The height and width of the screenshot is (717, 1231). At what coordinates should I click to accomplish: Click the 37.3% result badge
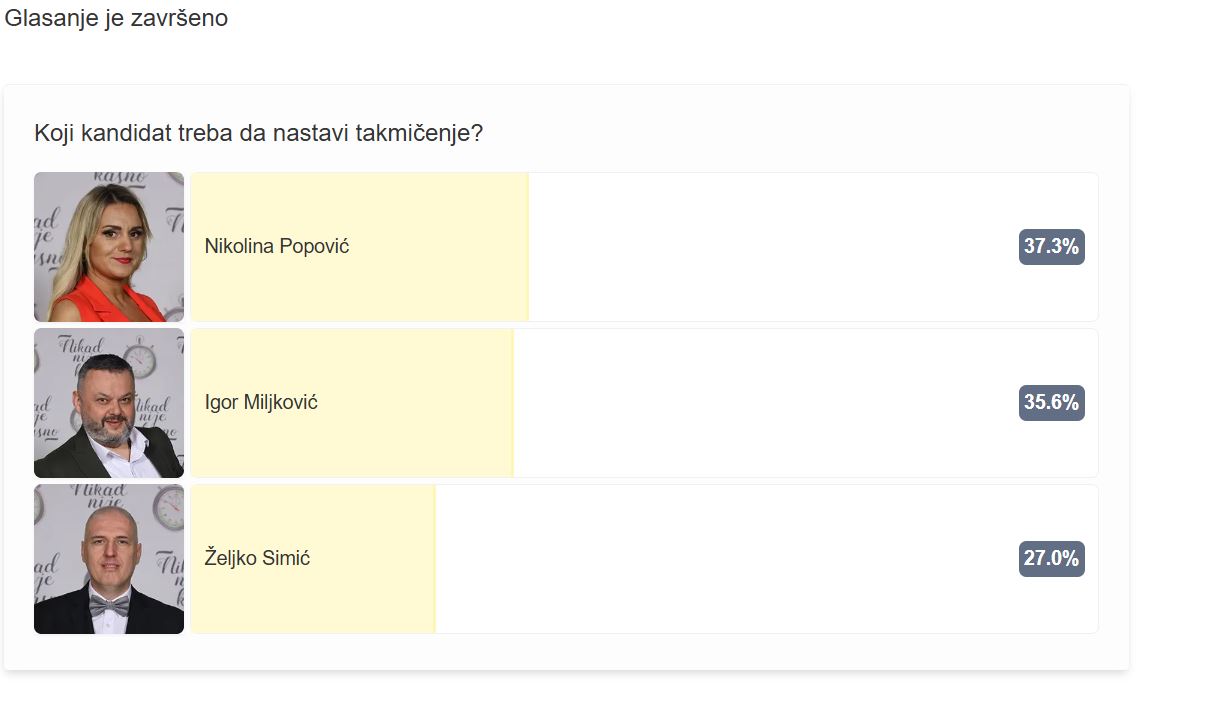click(1051, 247)
